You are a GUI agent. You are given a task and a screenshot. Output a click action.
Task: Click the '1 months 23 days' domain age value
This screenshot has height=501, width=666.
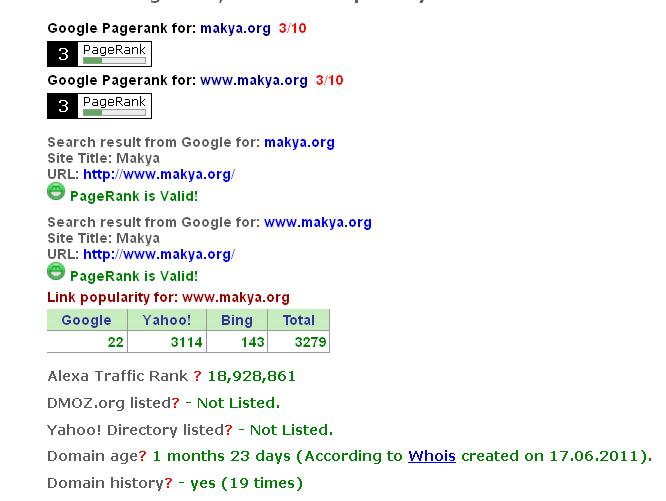tap(221, 456)
